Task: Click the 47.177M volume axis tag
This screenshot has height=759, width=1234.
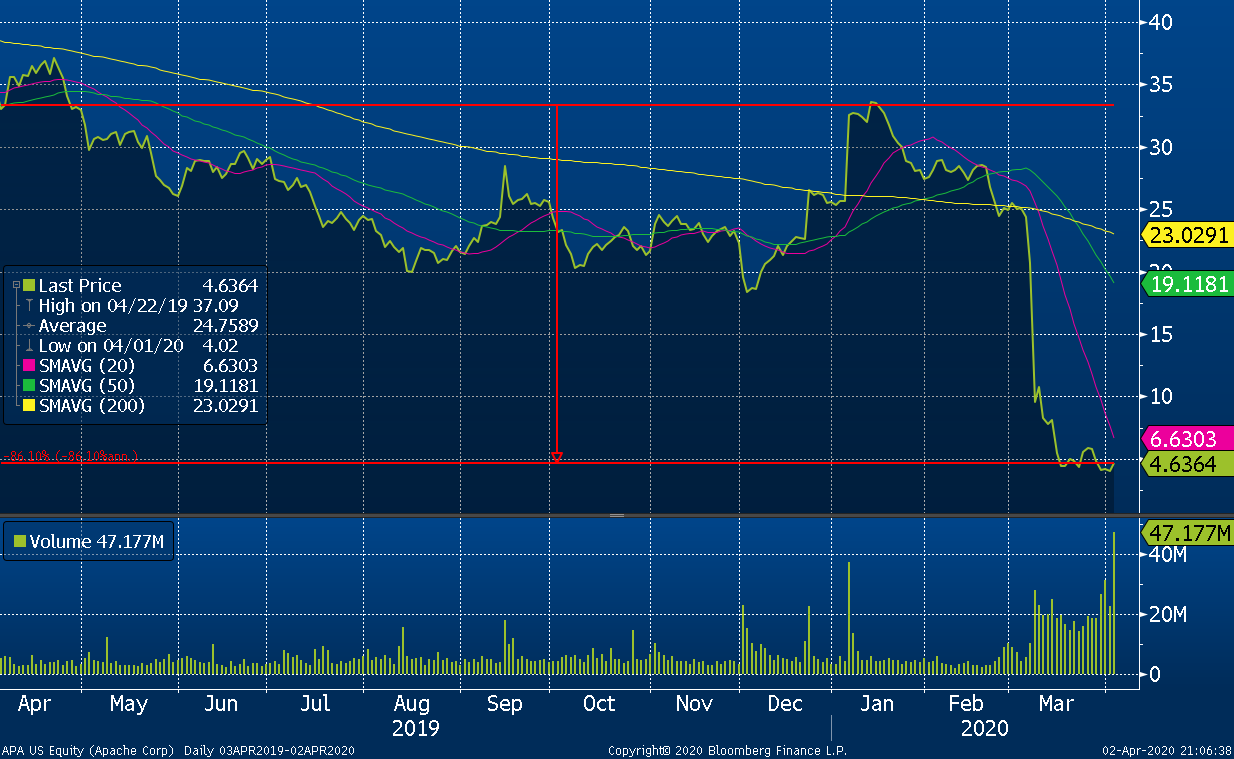Action: point(1189,535)
